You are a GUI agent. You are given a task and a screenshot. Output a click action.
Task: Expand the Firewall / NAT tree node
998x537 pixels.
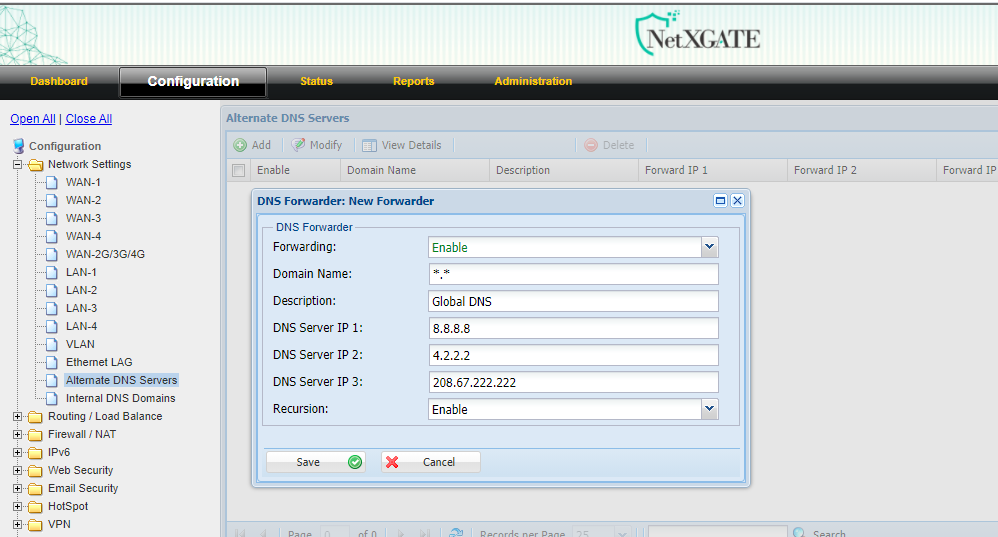click(17, 434)
